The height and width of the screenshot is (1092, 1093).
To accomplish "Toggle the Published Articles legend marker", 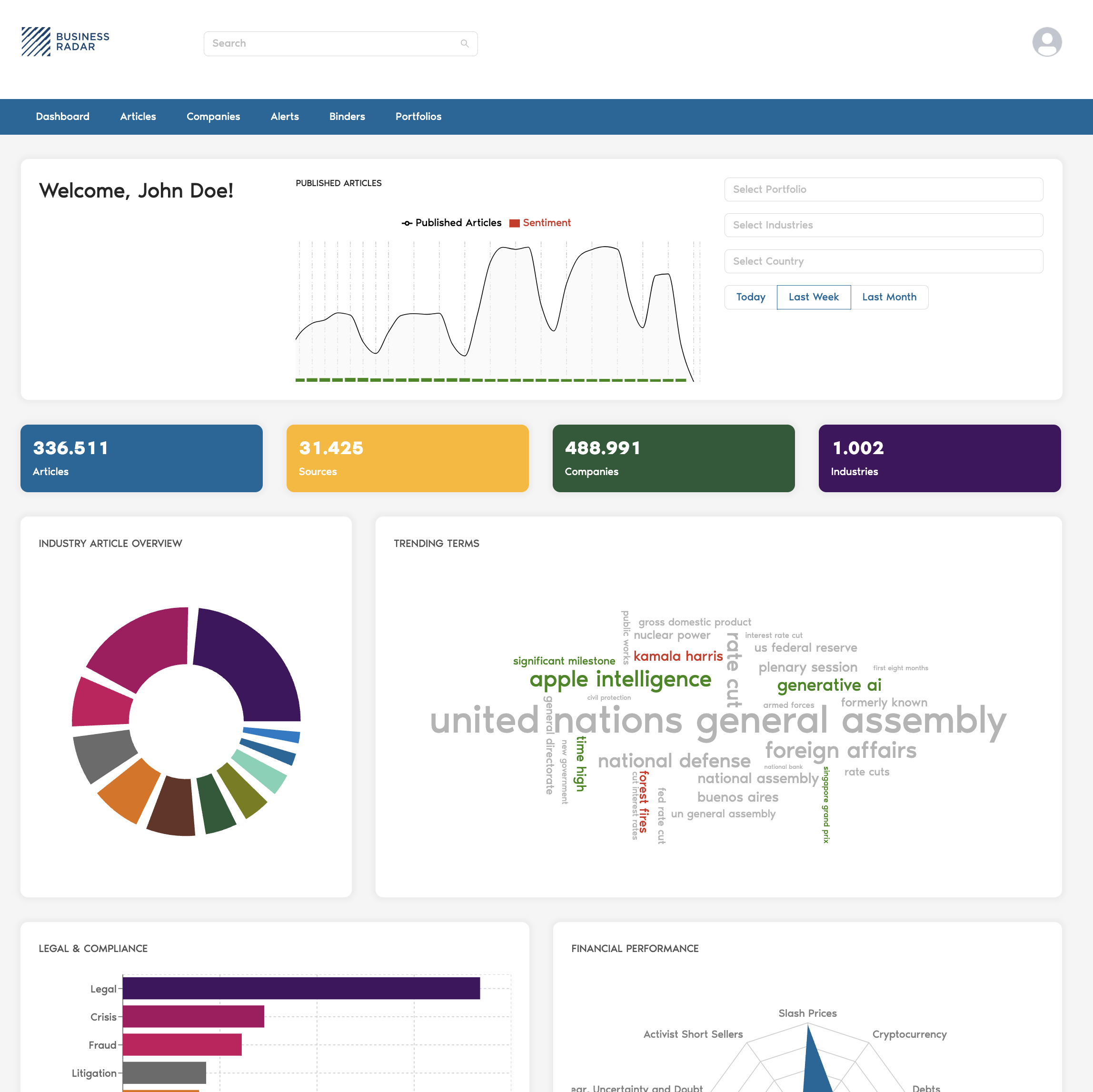I will (407, 223).
